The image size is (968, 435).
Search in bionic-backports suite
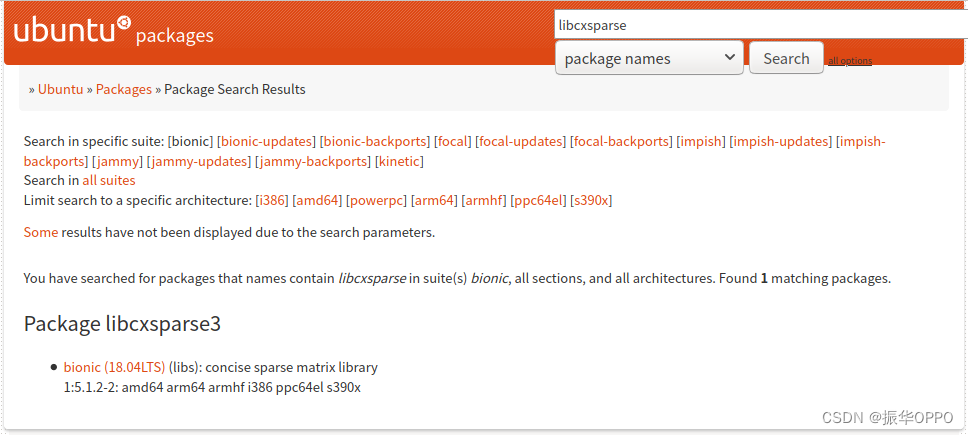pyautogui.click(x=375, y=141)
